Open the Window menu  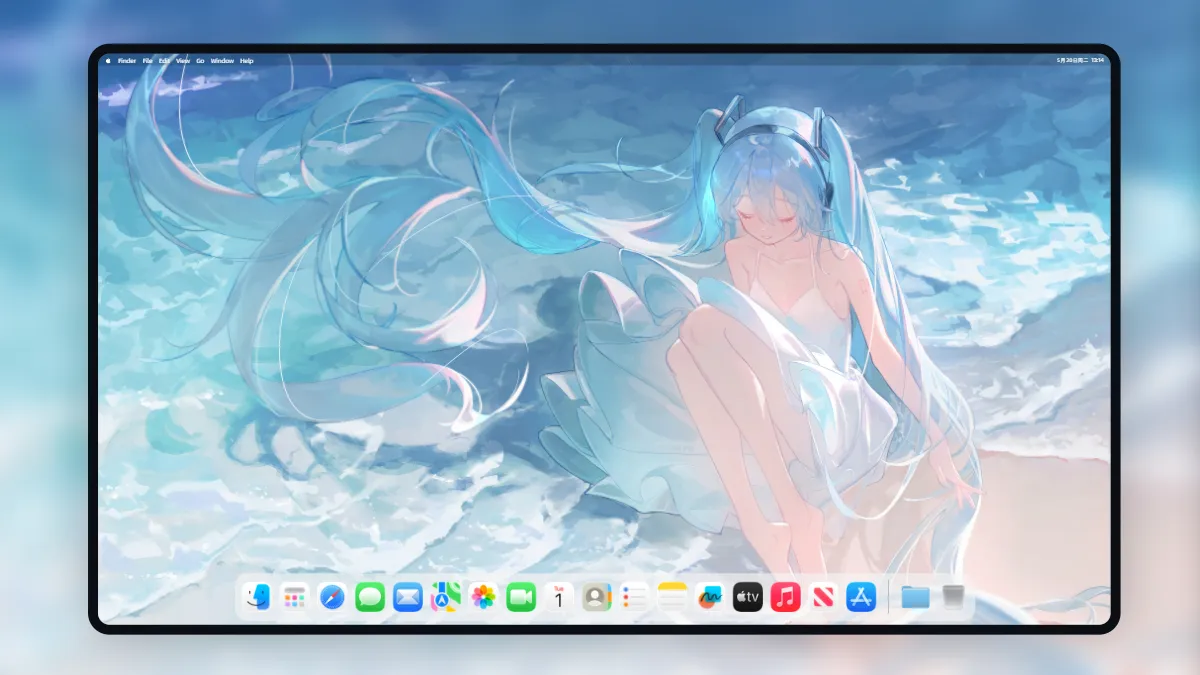click(x=222, y=61)
